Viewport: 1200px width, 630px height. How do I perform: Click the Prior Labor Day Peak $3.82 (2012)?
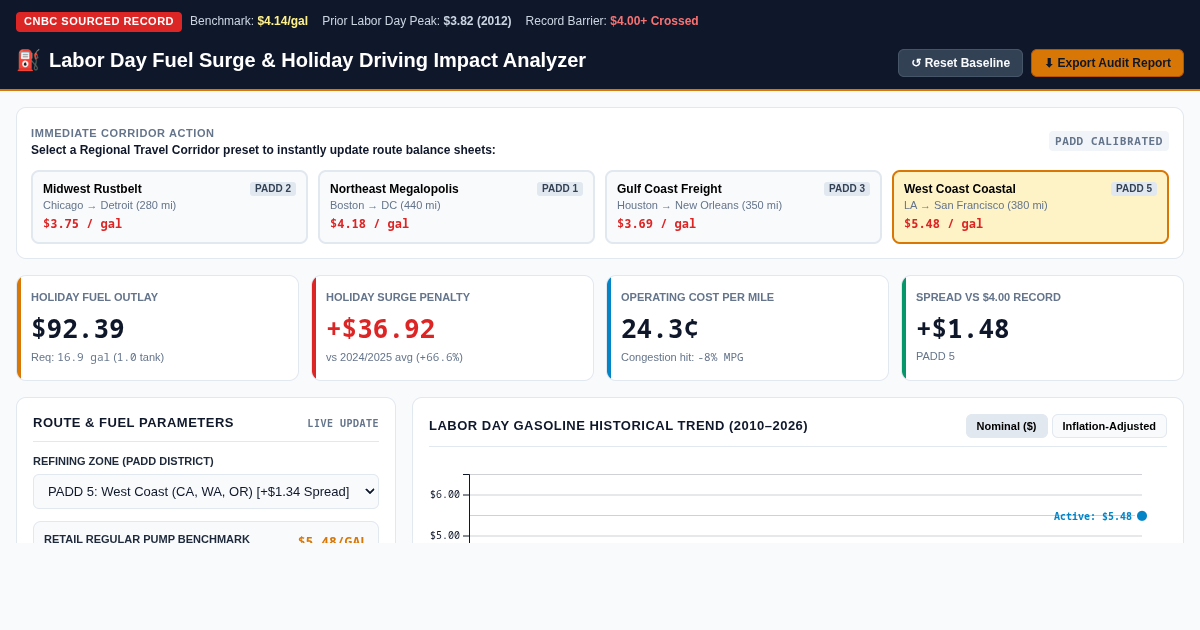417,21
